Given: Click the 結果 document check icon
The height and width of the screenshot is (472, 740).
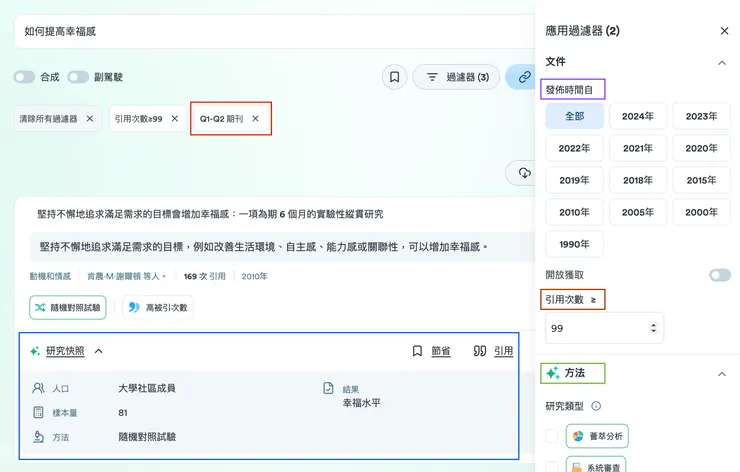Looking at the screenshot, I should click(328, 388).
